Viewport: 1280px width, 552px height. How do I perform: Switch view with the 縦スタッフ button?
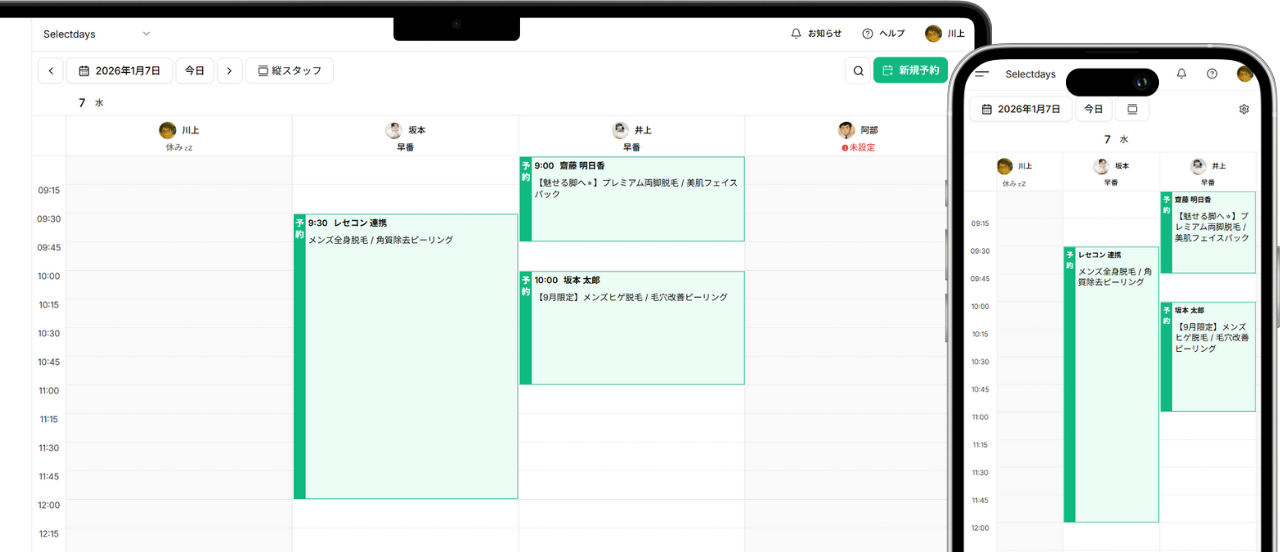(x=289, y=71)
